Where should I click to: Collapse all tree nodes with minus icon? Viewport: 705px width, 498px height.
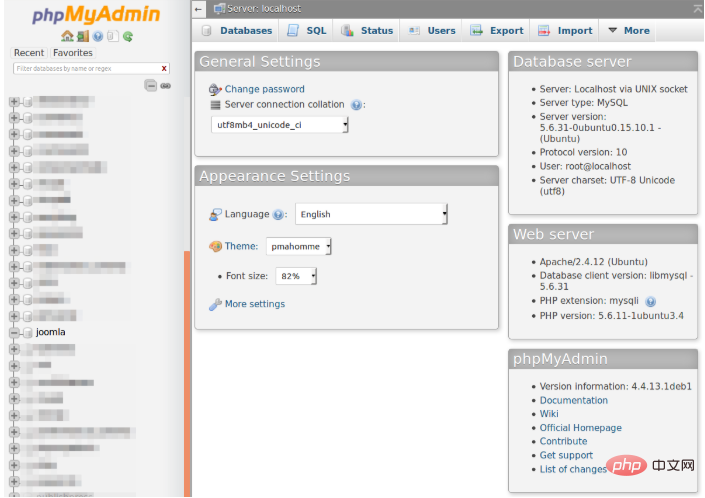tap(151, 85)
